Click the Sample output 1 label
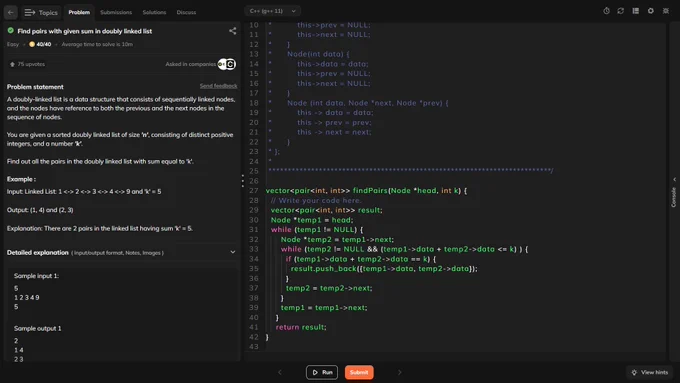Screen dimensions: 680x383 click(x=38, y=328)
